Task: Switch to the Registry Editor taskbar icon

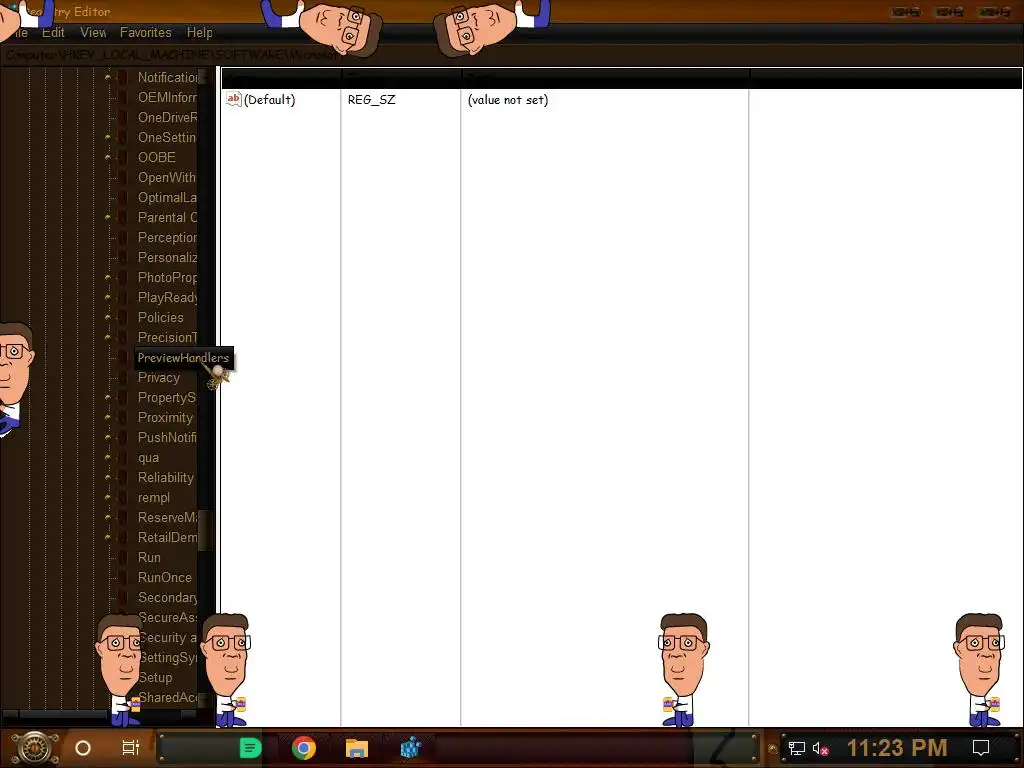Action: (x=410, y=748)
